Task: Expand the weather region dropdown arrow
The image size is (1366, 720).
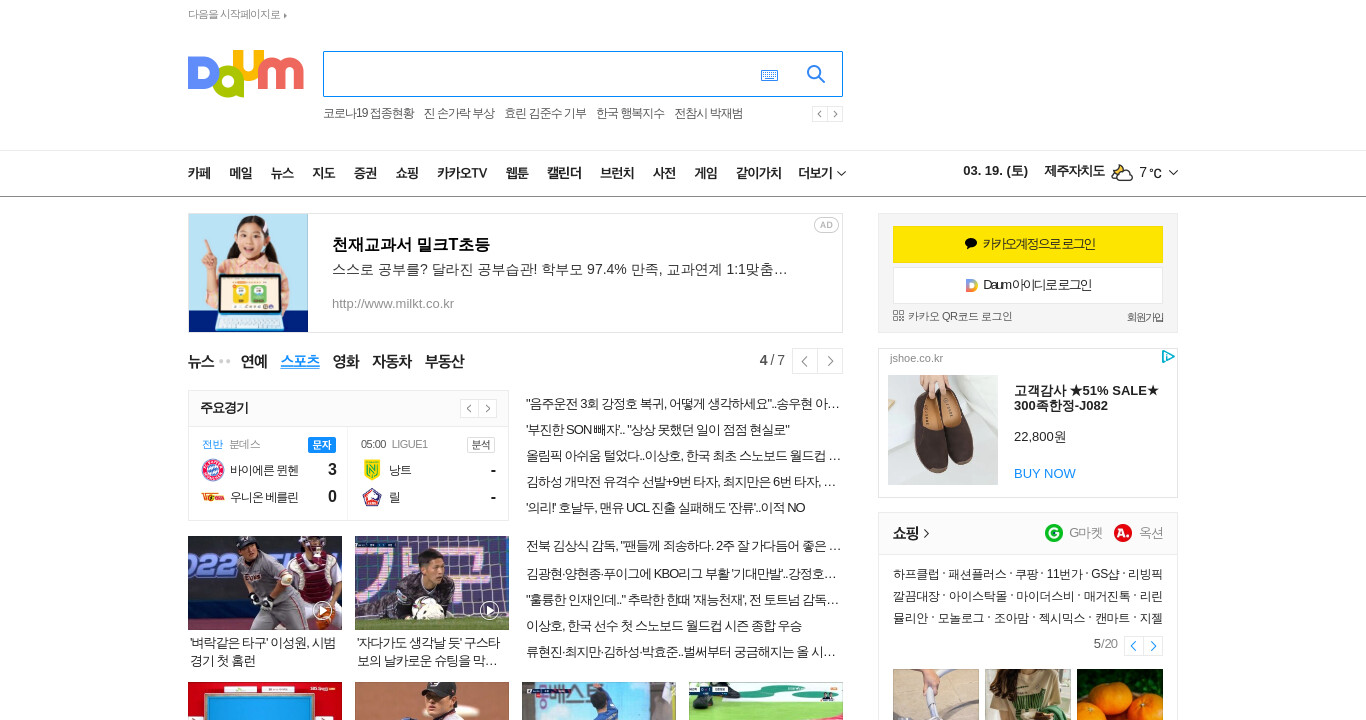Action: (1173, 173)
